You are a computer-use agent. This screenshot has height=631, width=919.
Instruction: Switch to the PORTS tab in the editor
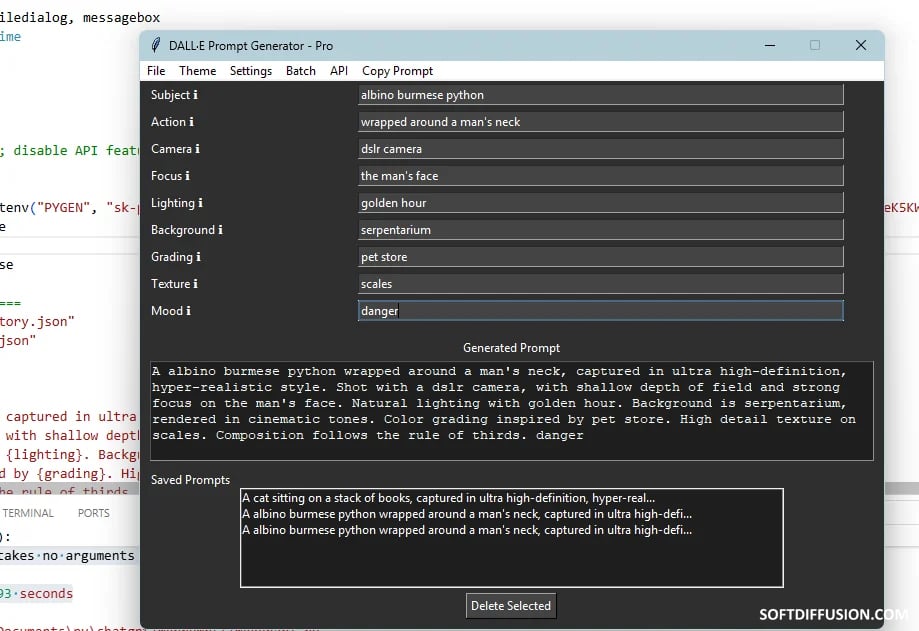coord(94,513)
